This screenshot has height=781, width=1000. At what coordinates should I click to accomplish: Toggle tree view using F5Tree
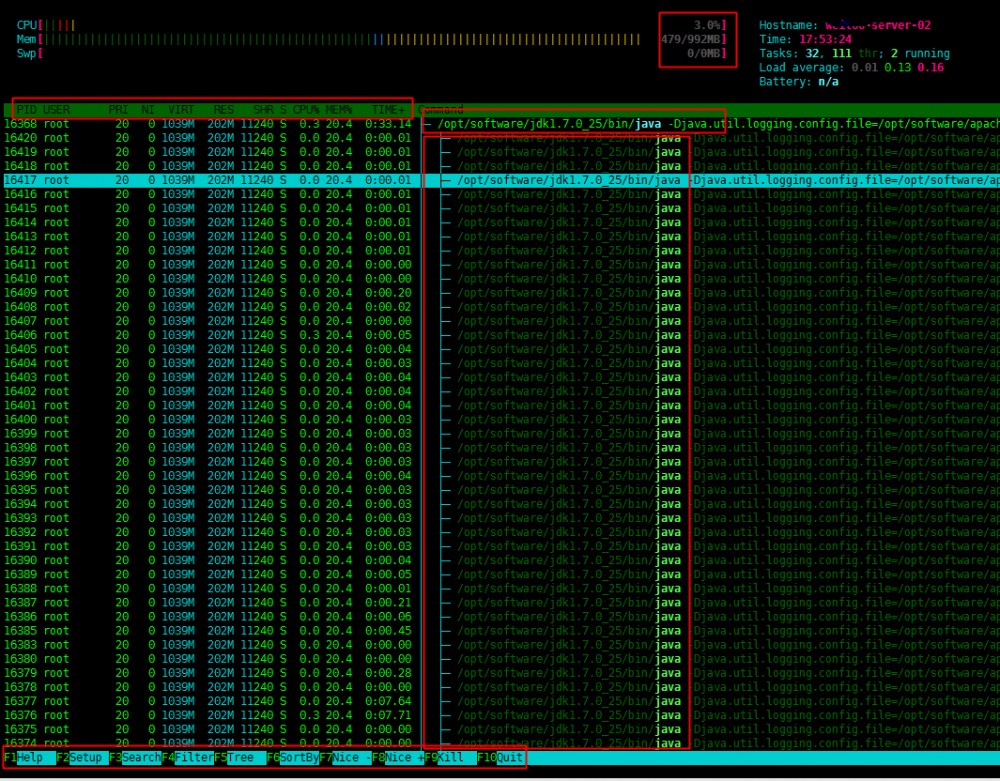[x=240, y=758]
